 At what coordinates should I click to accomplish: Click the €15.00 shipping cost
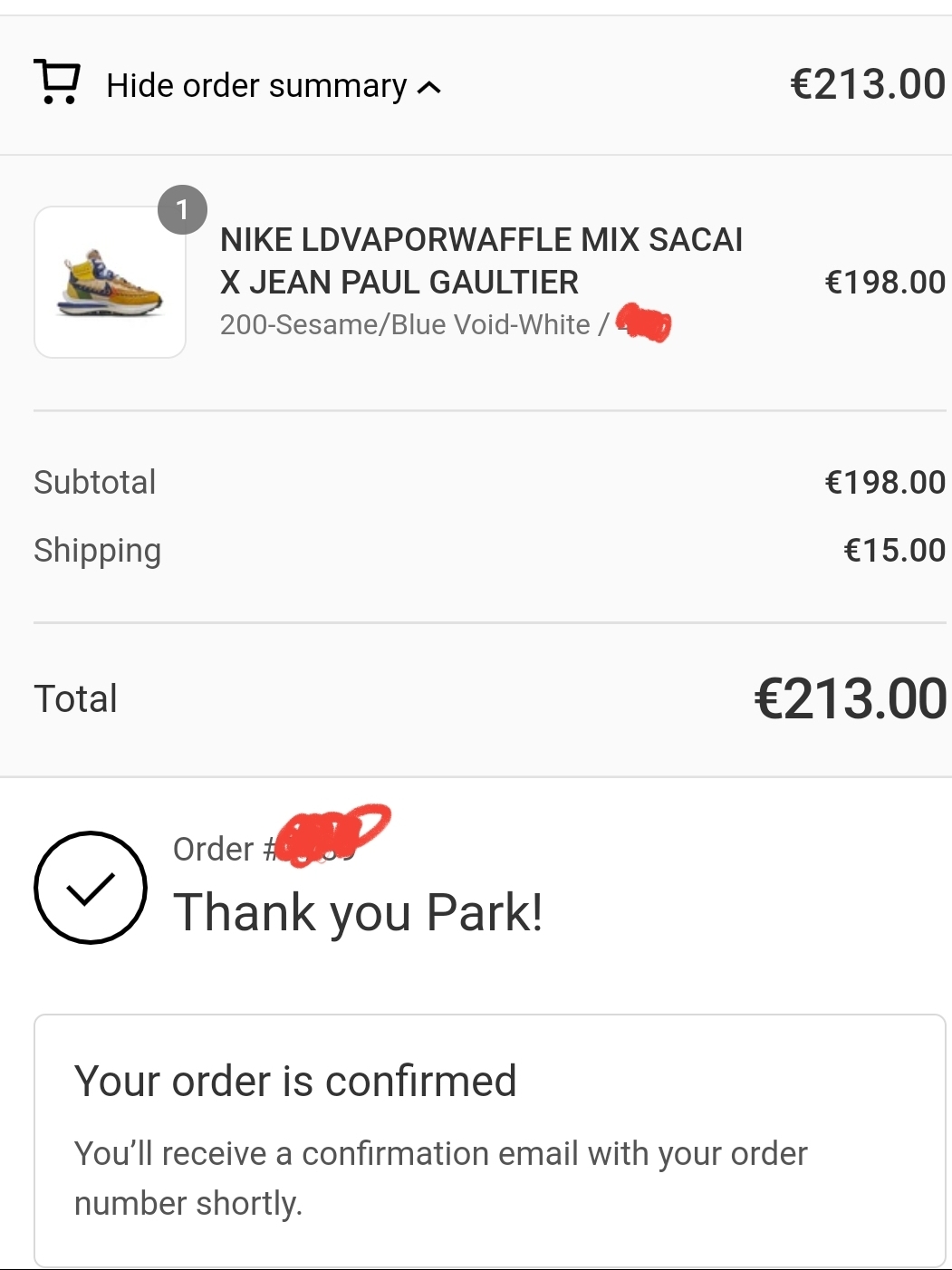(x=895, y=550)
